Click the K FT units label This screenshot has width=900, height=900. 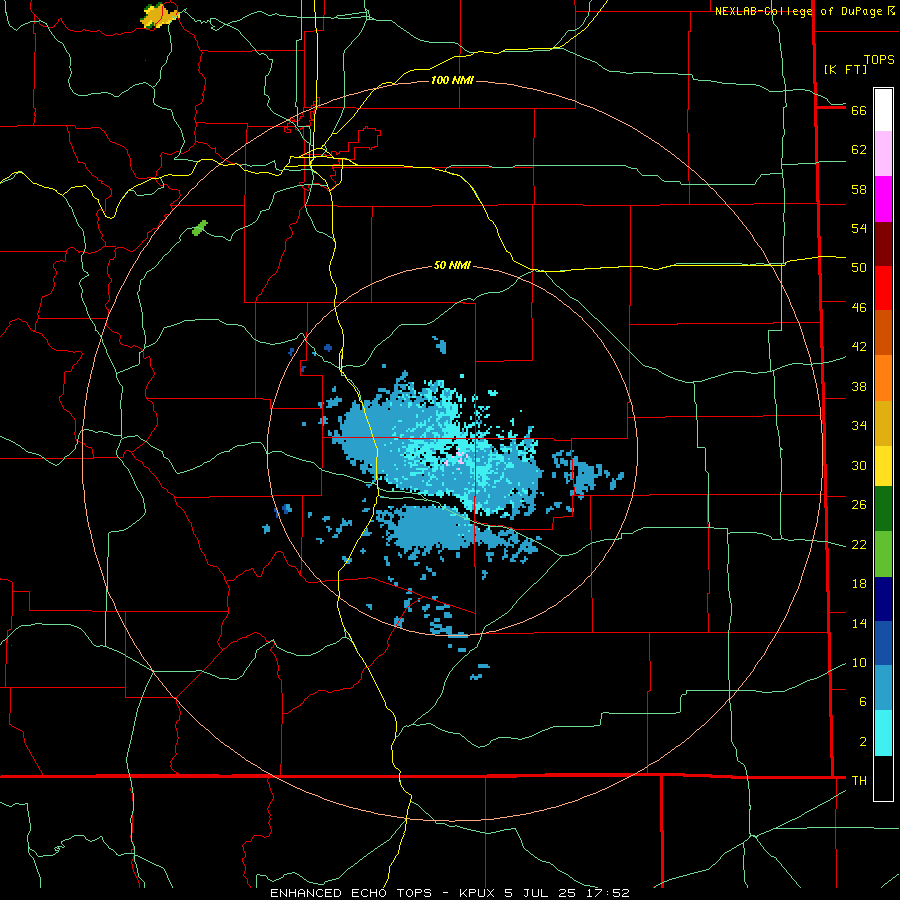point(845,69)
